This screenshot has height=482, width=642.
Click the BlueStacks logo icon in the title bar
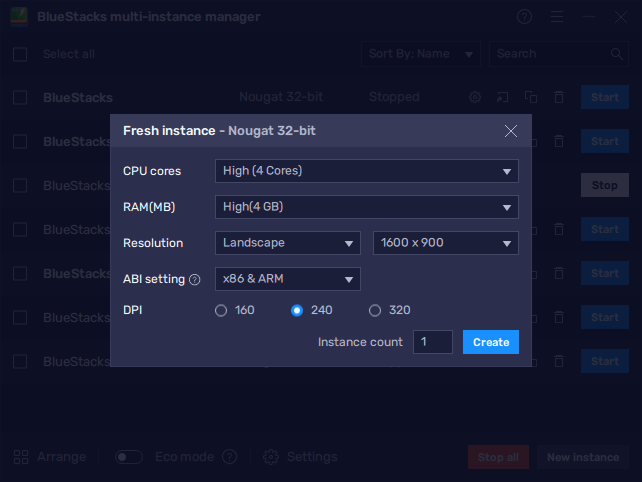19,17
